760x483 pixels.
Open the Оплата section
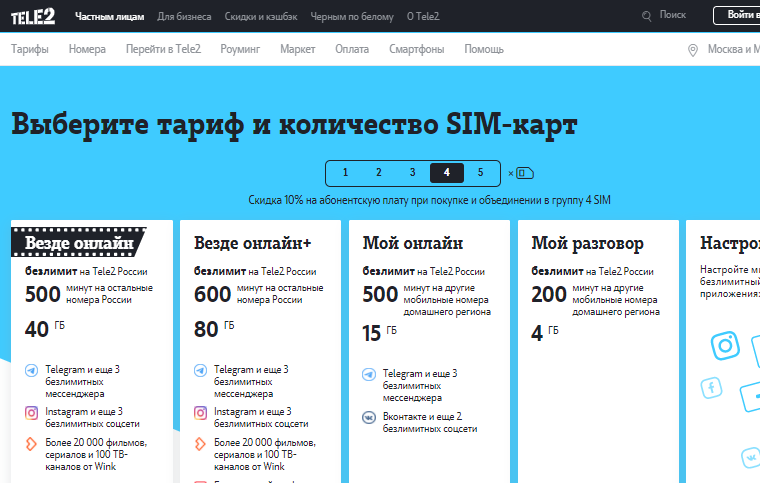tap(352, 49)
